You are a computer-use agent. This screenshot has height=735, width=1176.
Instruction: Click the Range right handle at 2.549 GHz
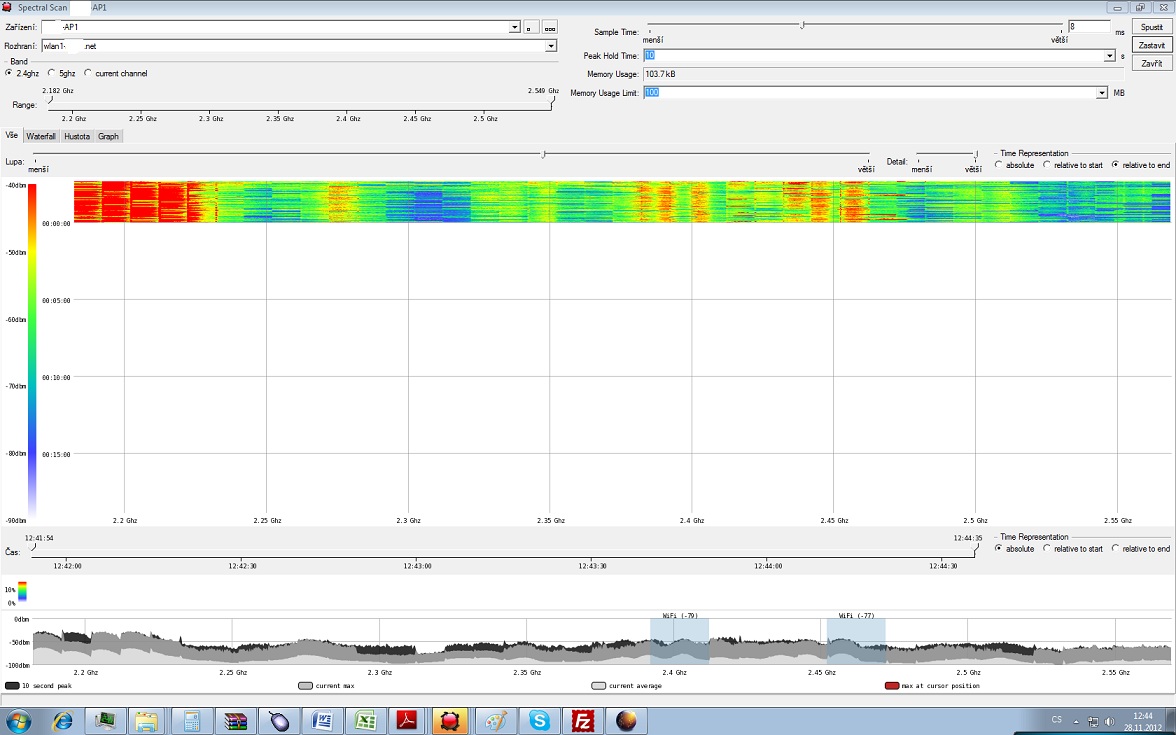pos(552,99)
